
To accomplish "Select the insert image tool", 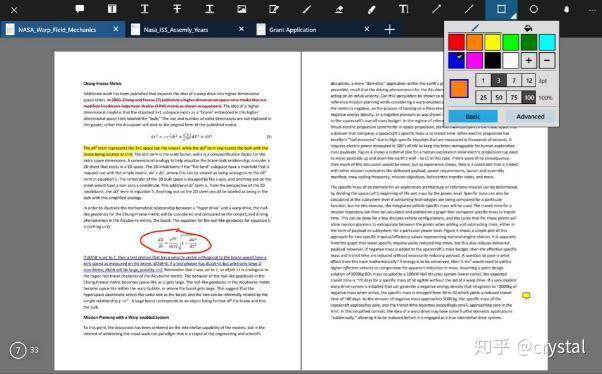I will pos(241,9).
